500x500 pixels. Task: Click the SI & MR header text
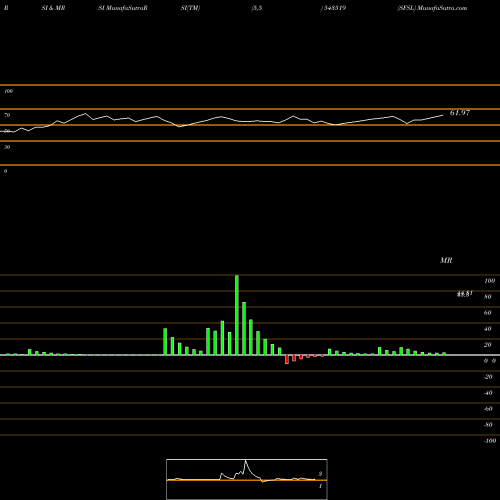pos(53,8)
